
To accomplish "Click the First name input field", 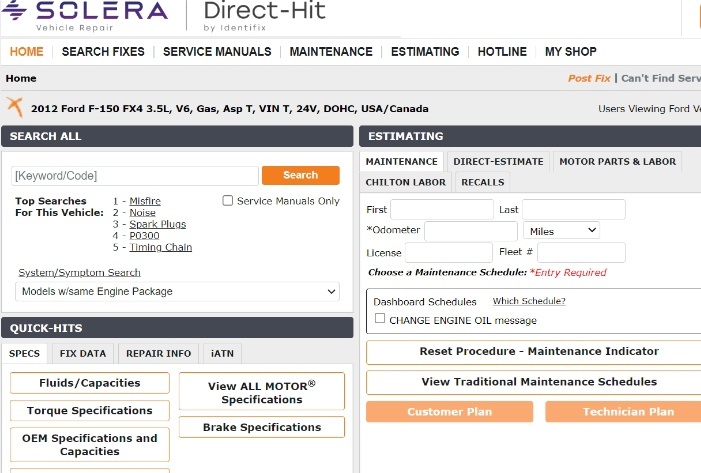I will [x=442, y=209].
